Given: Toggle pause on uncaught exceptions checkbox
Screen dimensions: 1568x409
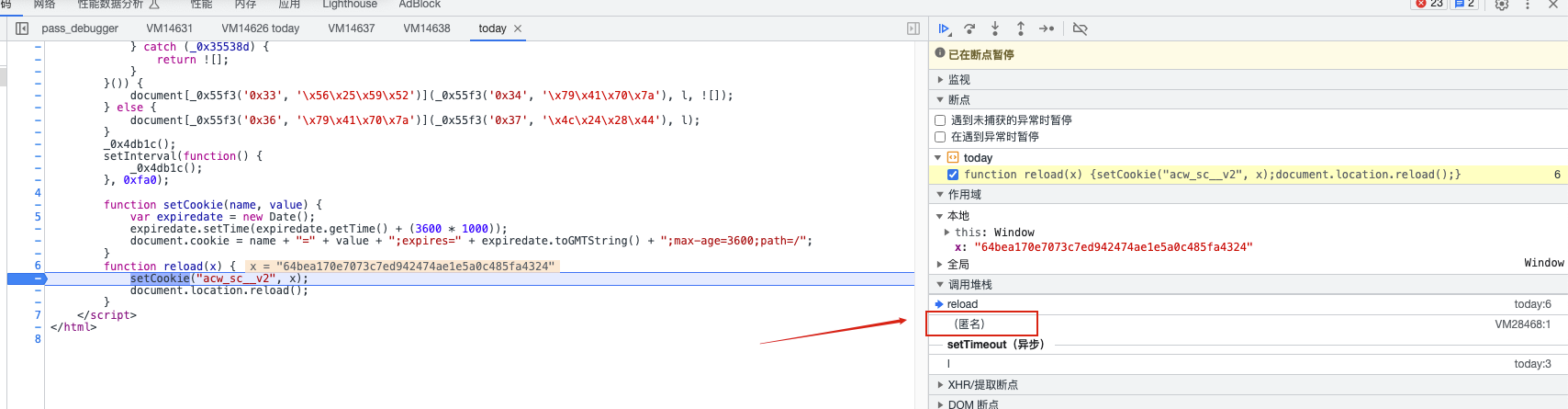Looking at the screenshot, I should (940, 120).
